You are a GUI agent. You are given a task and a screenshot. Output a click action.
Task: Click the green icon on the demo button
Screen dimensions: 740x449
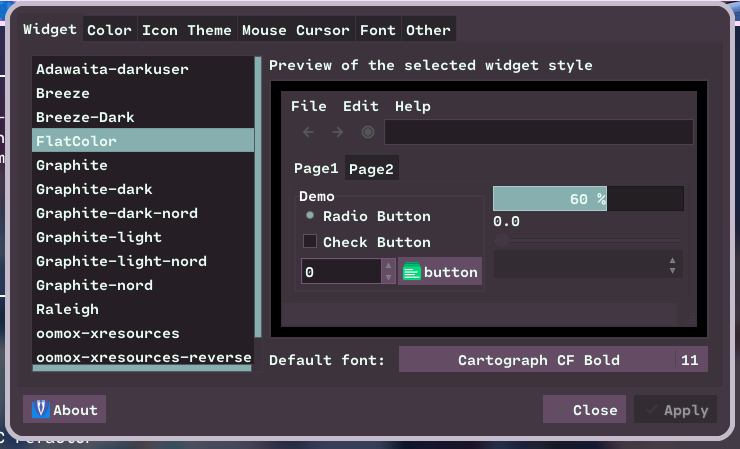coord(412,272)
